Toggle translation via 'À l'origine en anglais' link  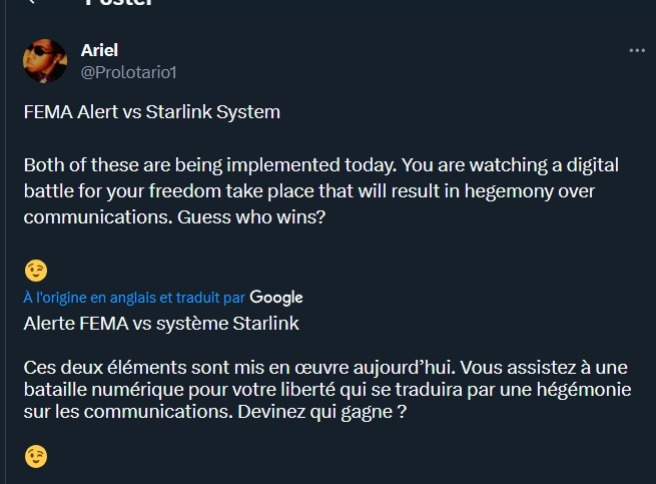[x=134, y=297]
